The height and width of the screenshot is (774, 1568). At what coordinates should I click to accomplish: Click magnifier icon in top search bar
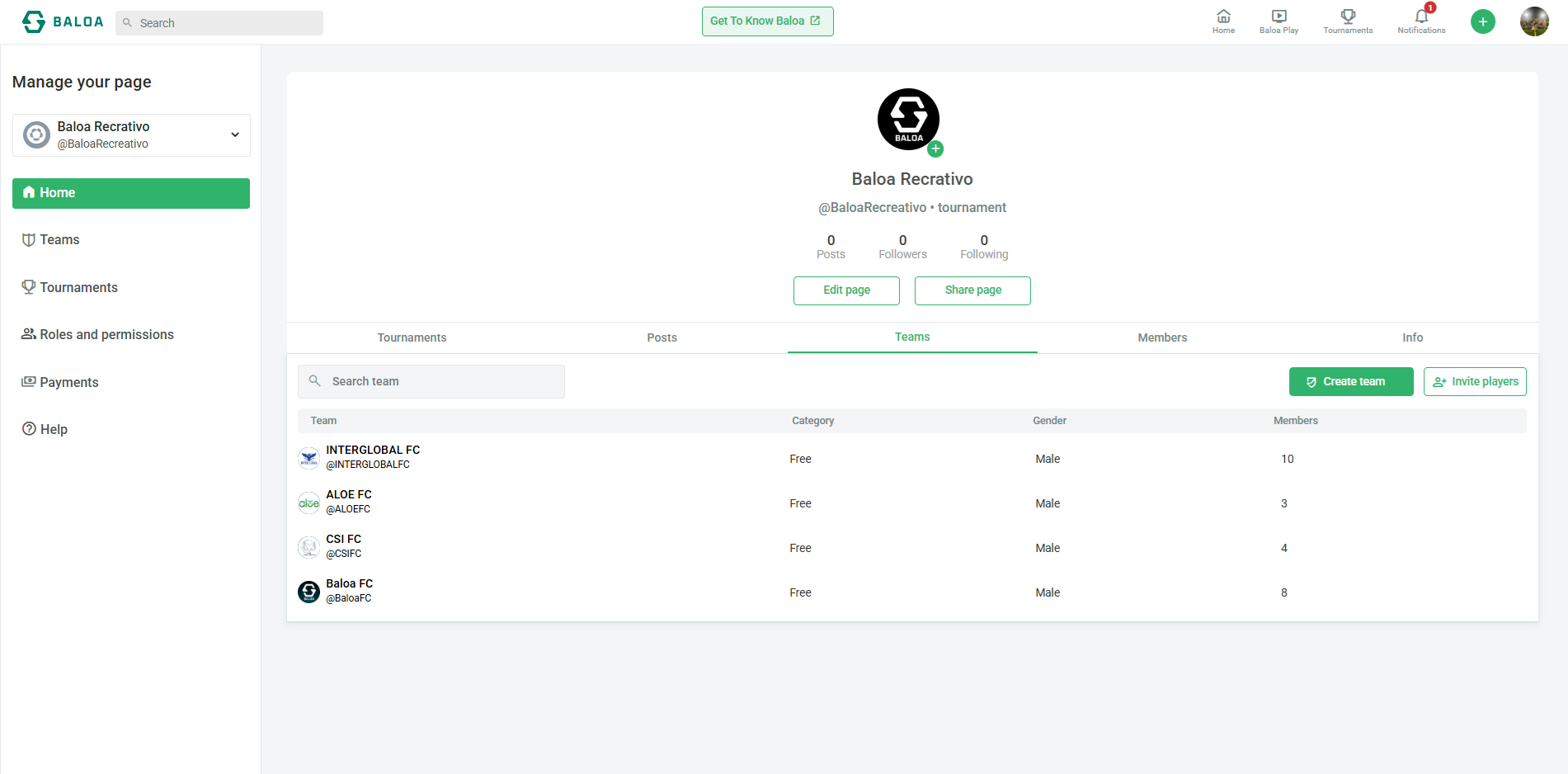(127, 23)
